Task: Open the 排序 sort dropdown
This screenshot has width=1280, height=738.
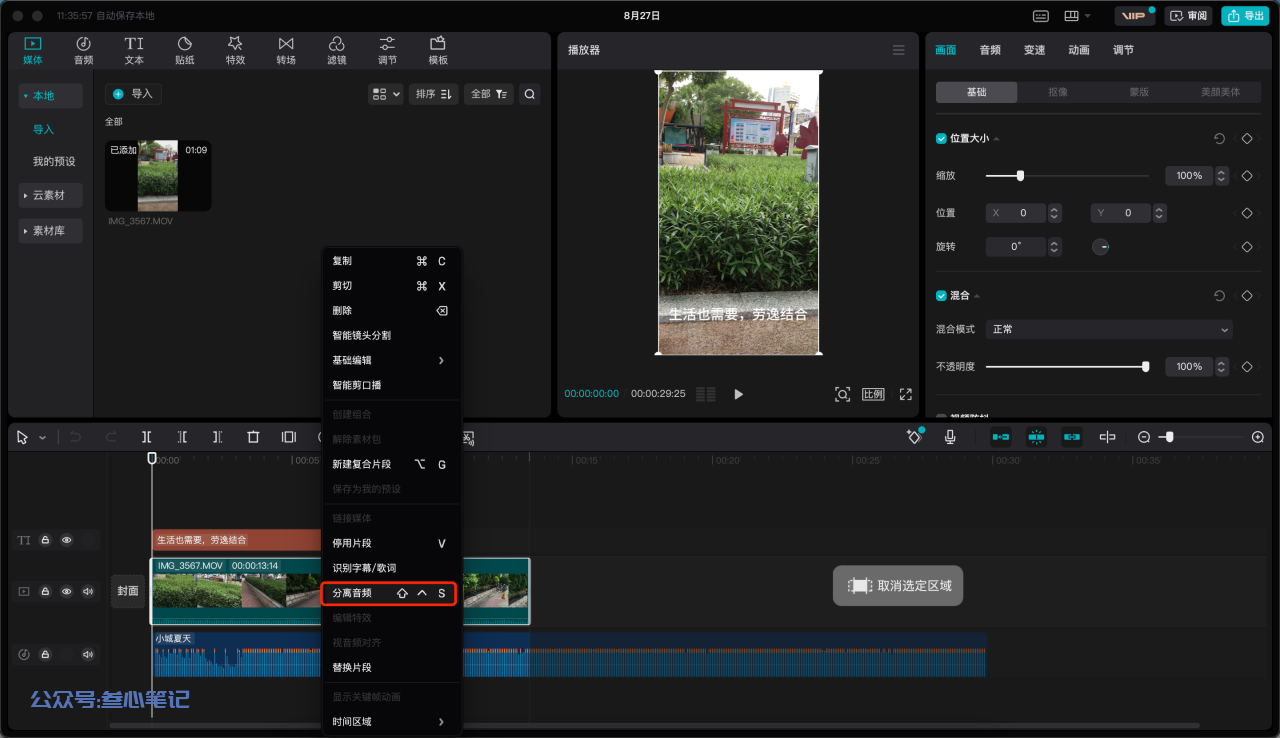Action: coord(434,94)
